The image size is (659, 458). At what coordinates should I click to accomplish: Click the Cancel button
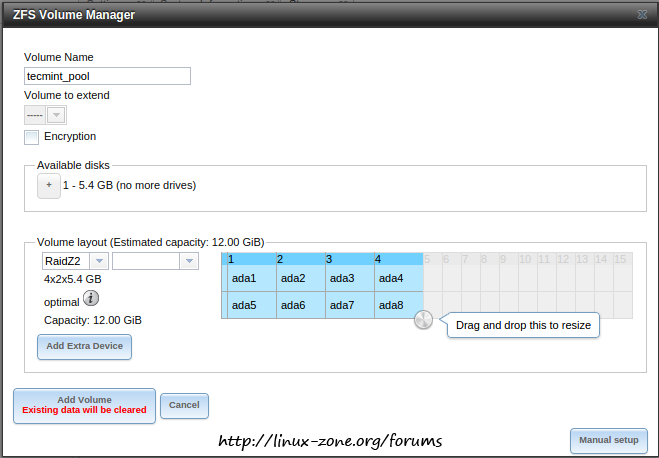[184, 405]
